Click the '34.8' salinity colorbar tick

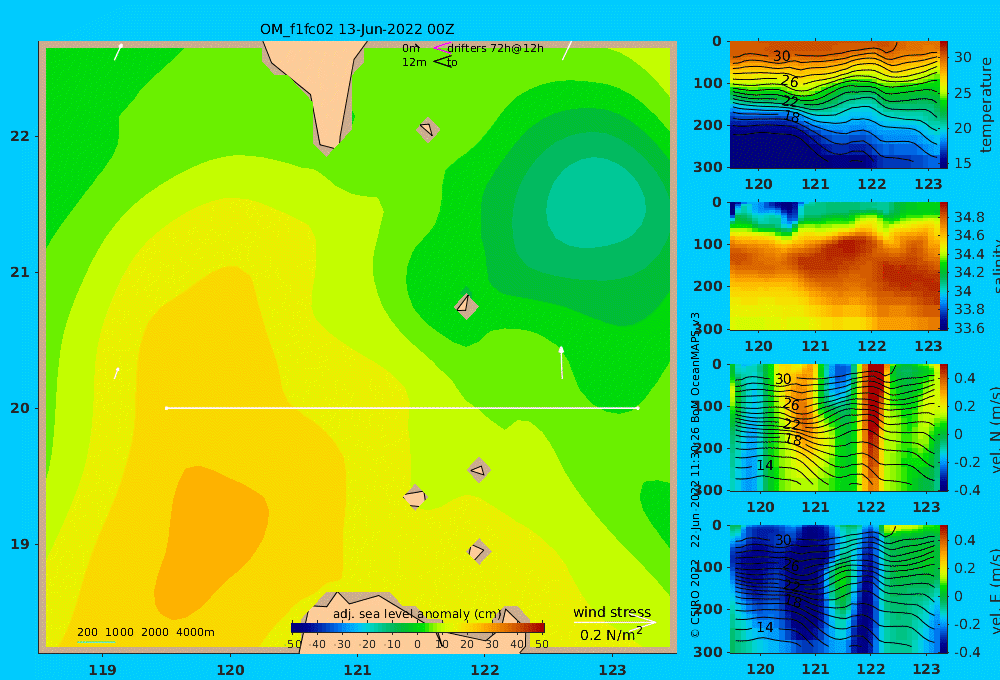[x=969, y=217]
